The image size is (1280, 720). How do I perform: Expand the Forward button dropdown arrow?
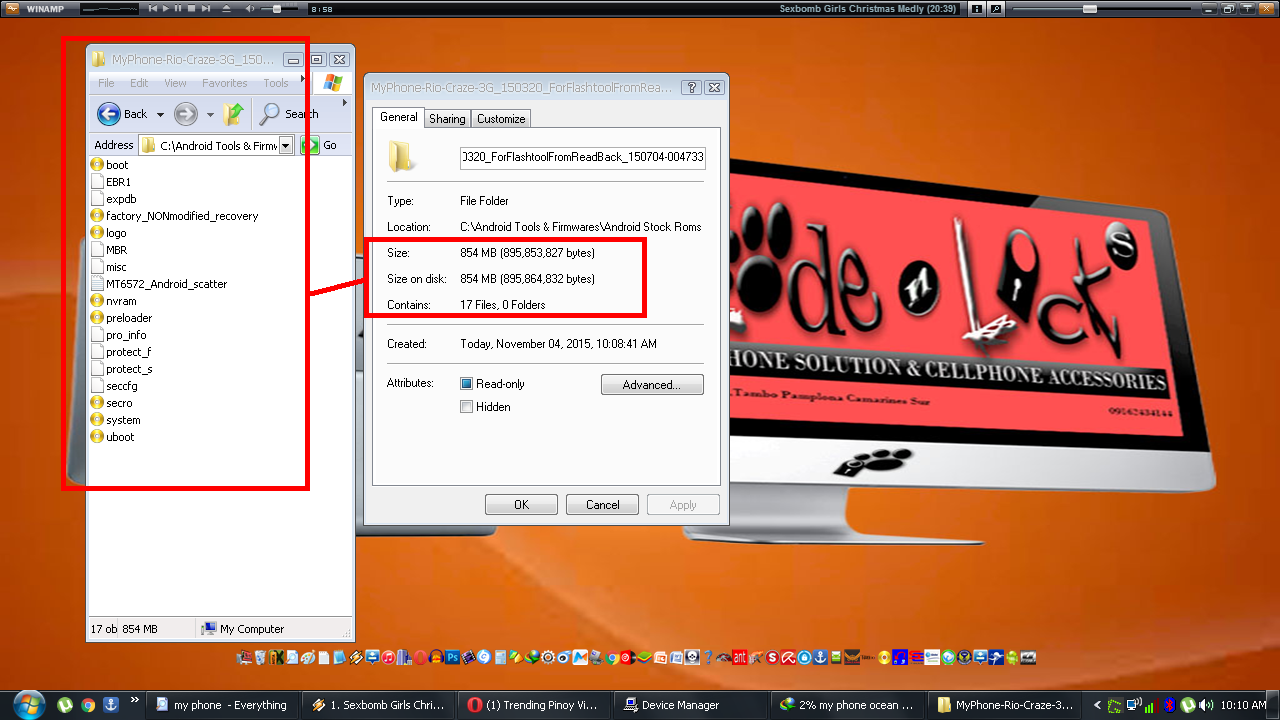point(210,115)
